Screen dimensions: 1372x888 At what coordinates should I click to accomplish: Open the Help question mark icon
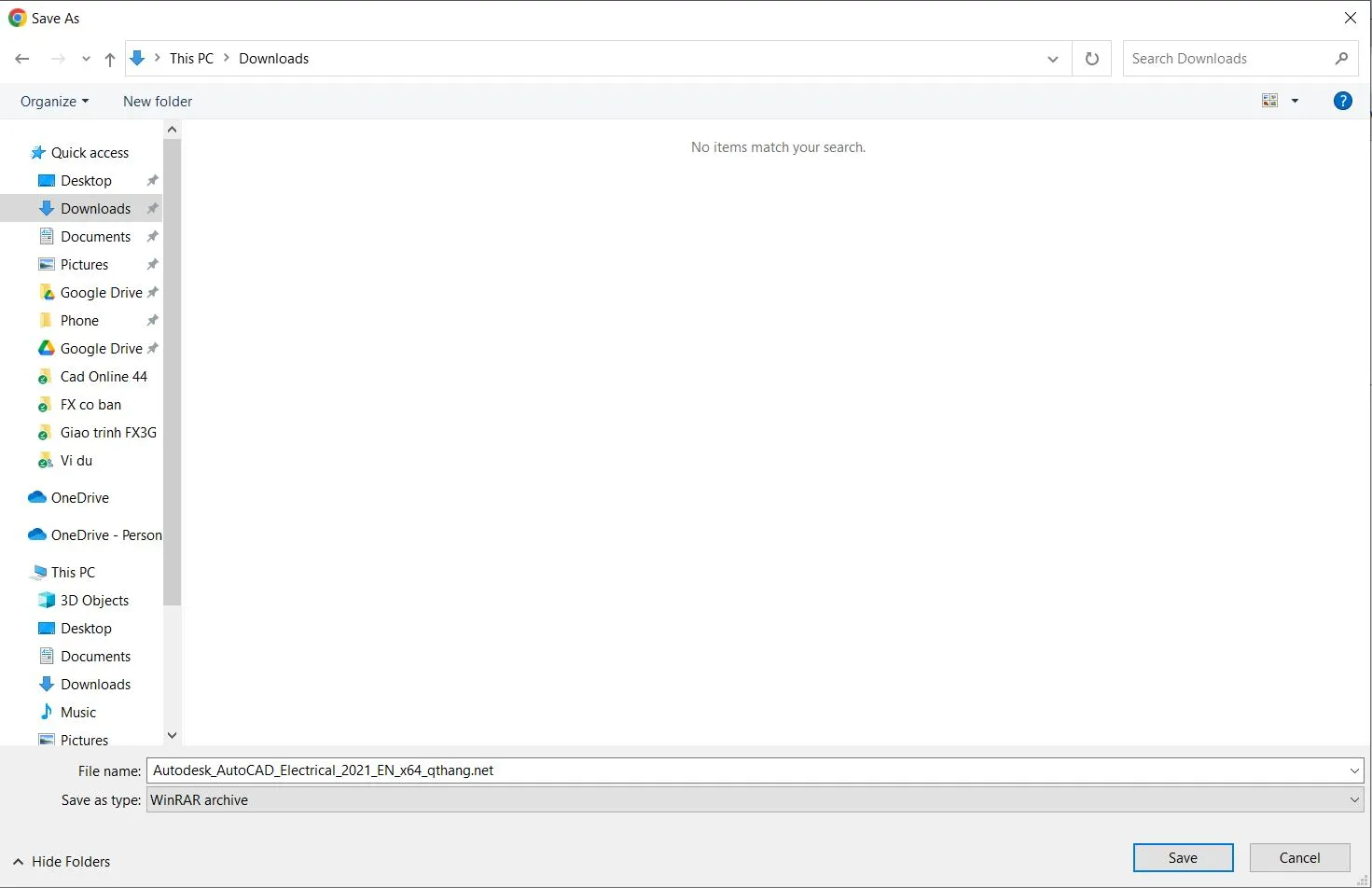coord(1342,101)
